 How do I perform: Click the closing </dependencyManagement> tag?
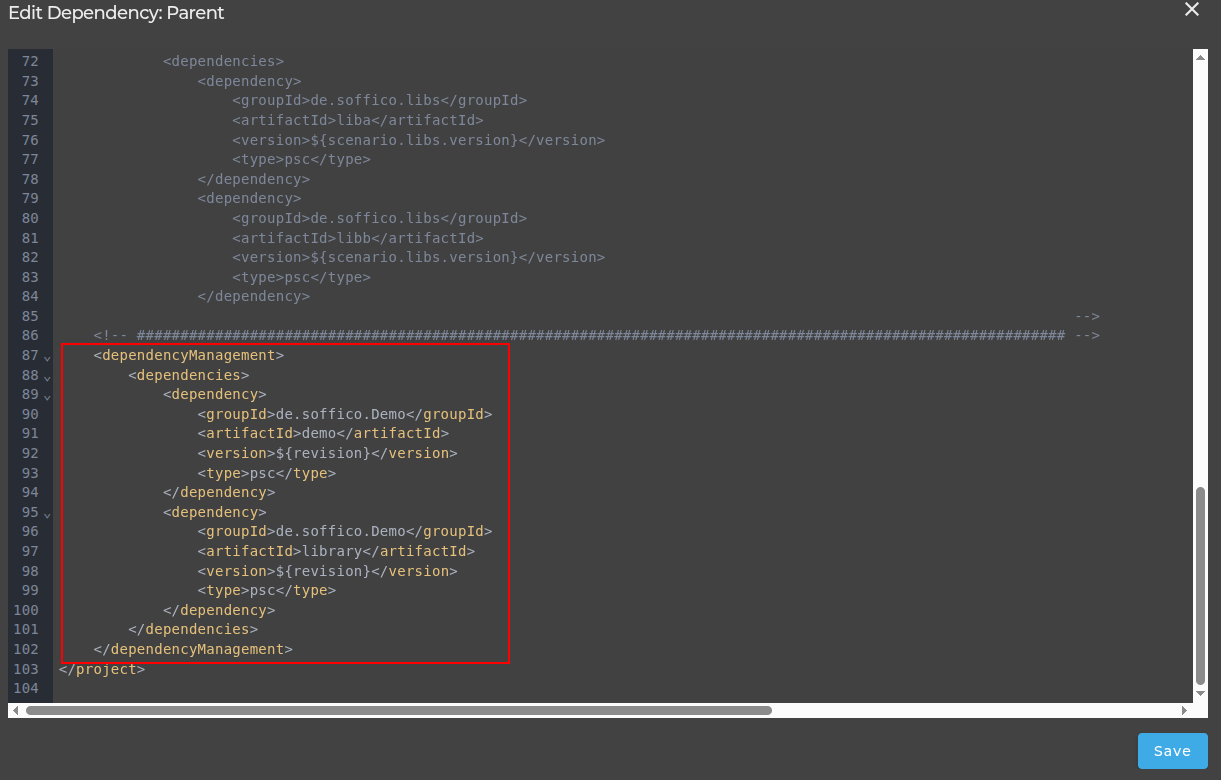[x=193, y=649]
